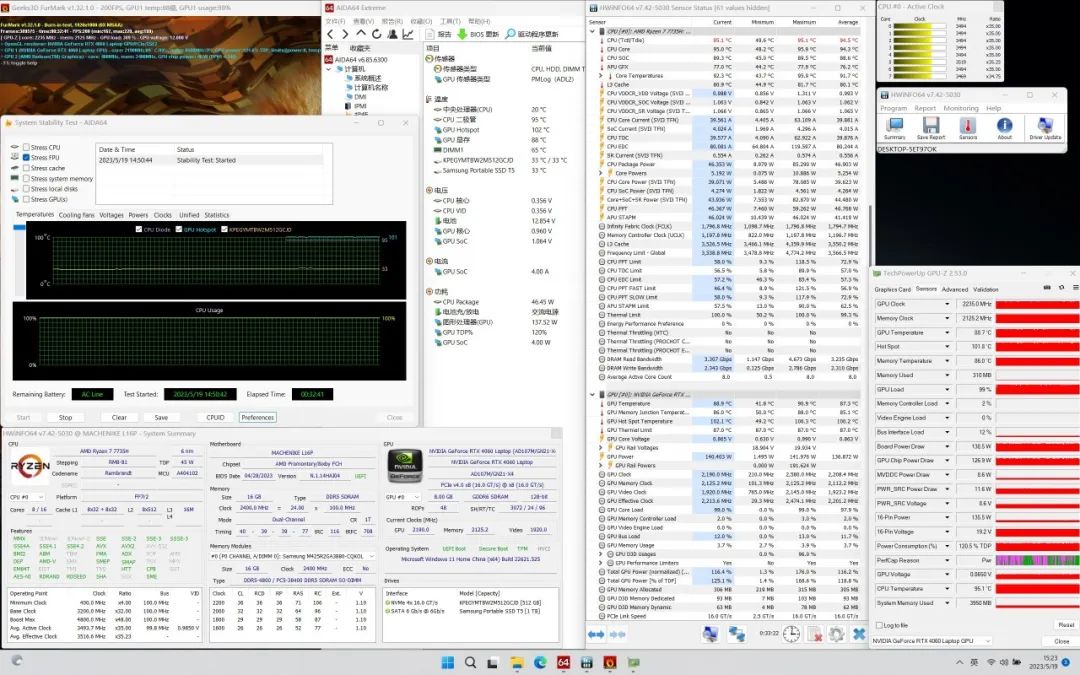
Task: Toggle the CPU Diode graph checkbox
Action: click(x=139, y=229)
